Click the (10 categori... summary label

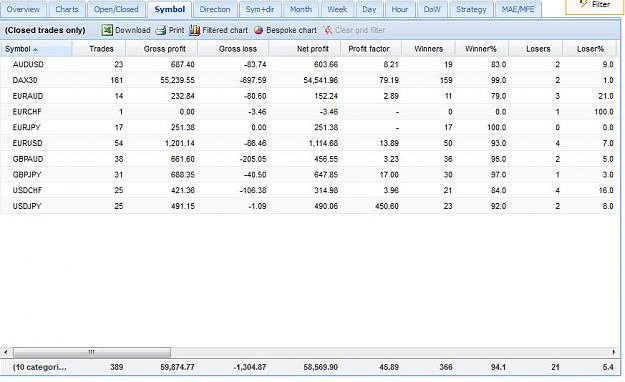click(39, 367)
